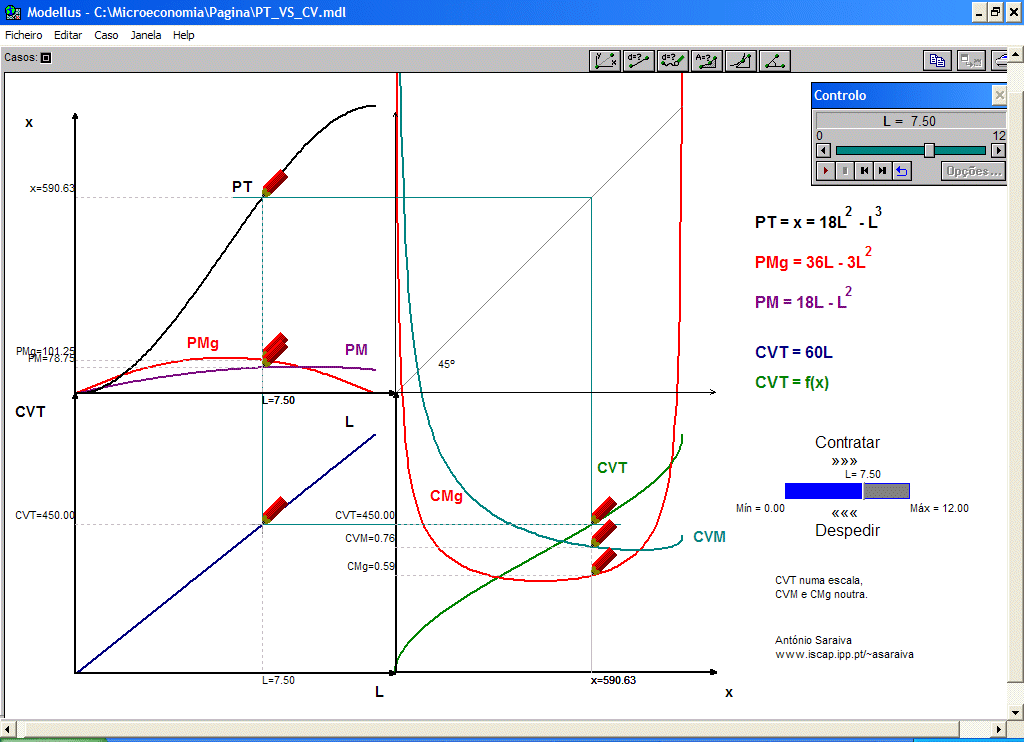
Task: Select the slope tangent measurement tool
Action: tap(741, 60)
